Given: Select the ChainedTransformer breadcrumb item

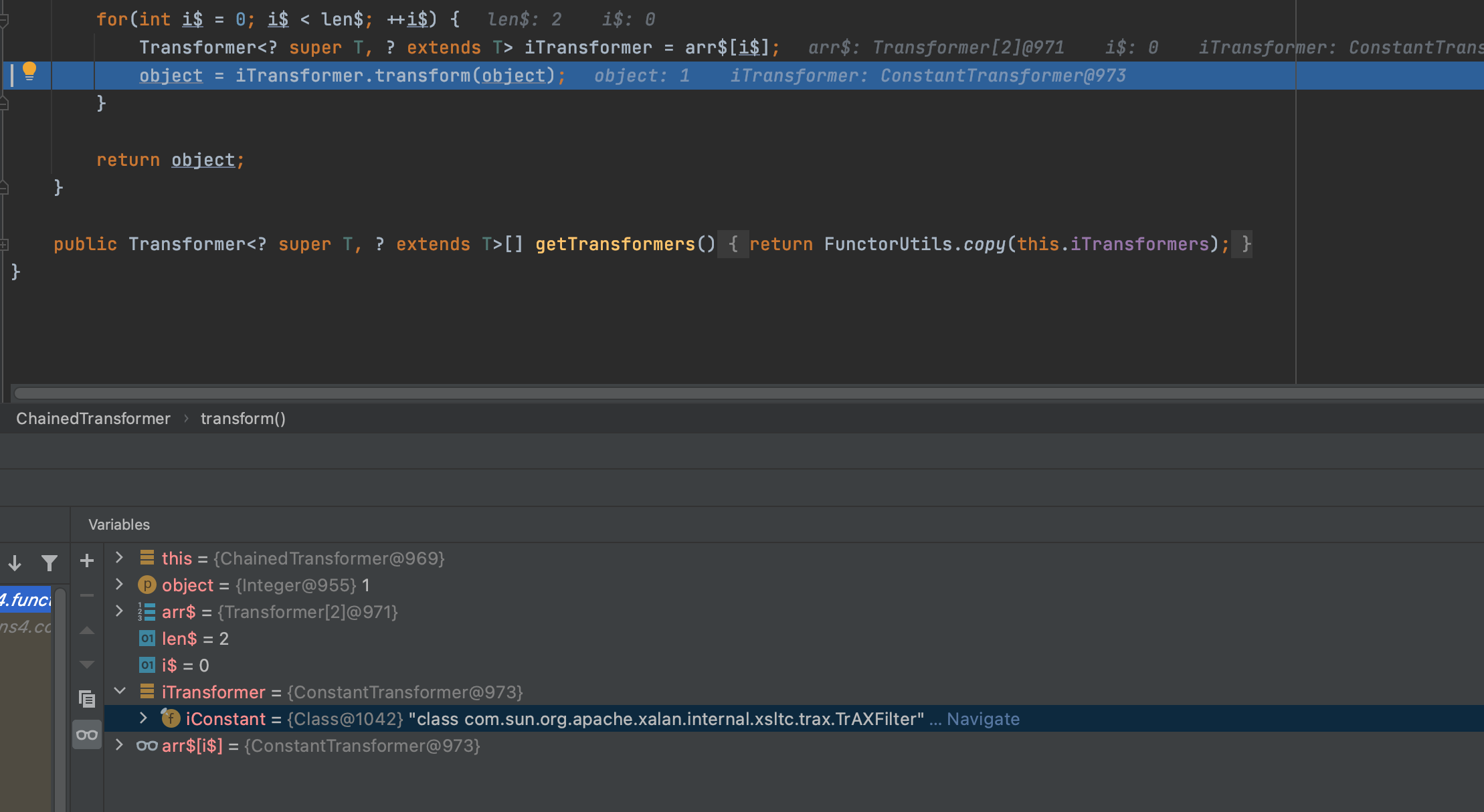Looking at the screenshot, I should pyautogui.click(x=93, y=419).
